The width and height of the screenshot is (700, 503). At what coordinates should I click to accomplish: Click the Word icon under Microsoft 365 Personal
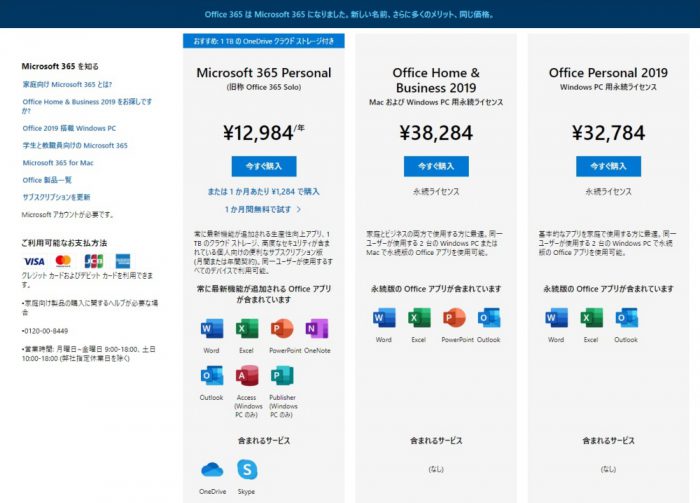click(212, 329)
